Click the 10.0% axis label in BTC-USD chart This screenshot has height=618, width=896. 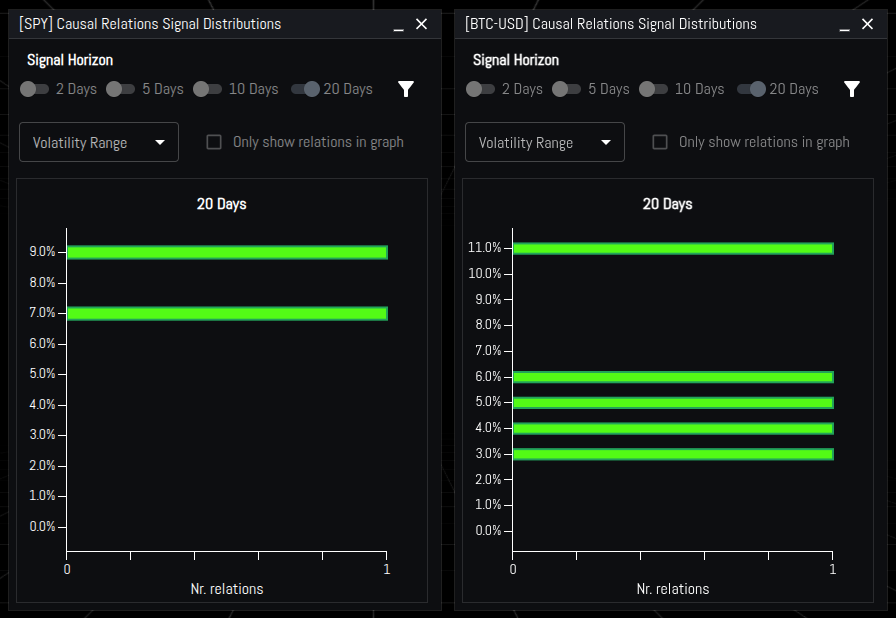(x=485, y=274)
